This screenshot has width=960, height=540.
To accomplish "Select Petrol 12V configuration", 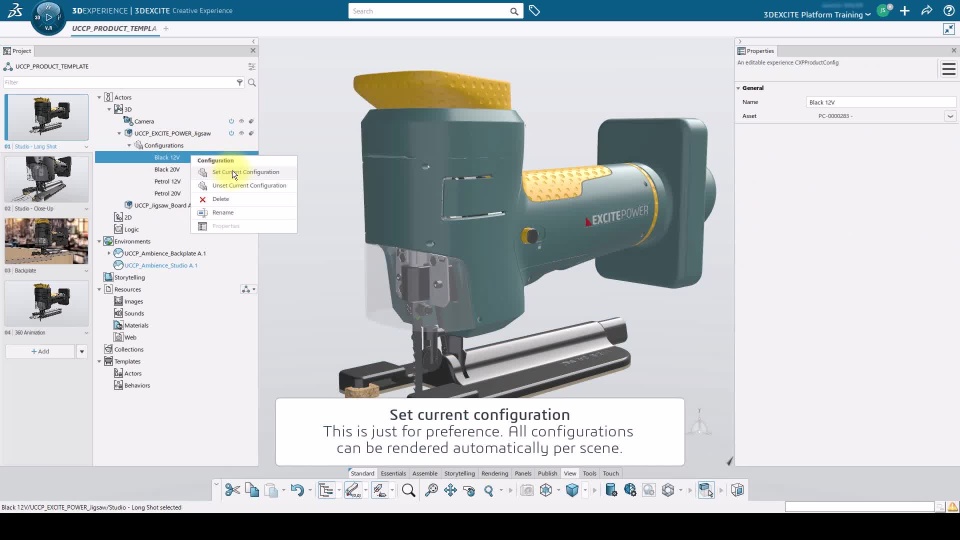I will (167, 181).
